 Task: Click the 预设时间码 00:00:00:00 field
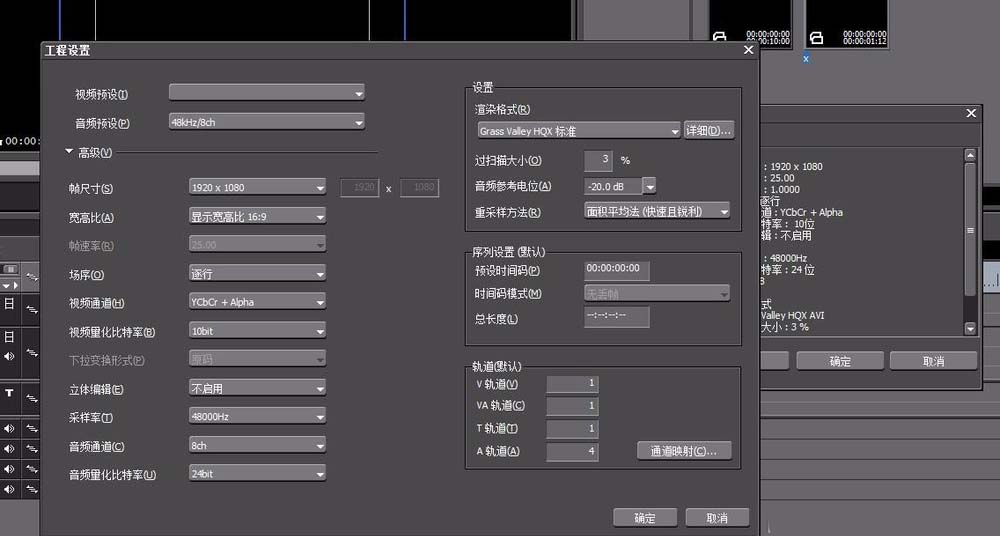tap(617, 269)
